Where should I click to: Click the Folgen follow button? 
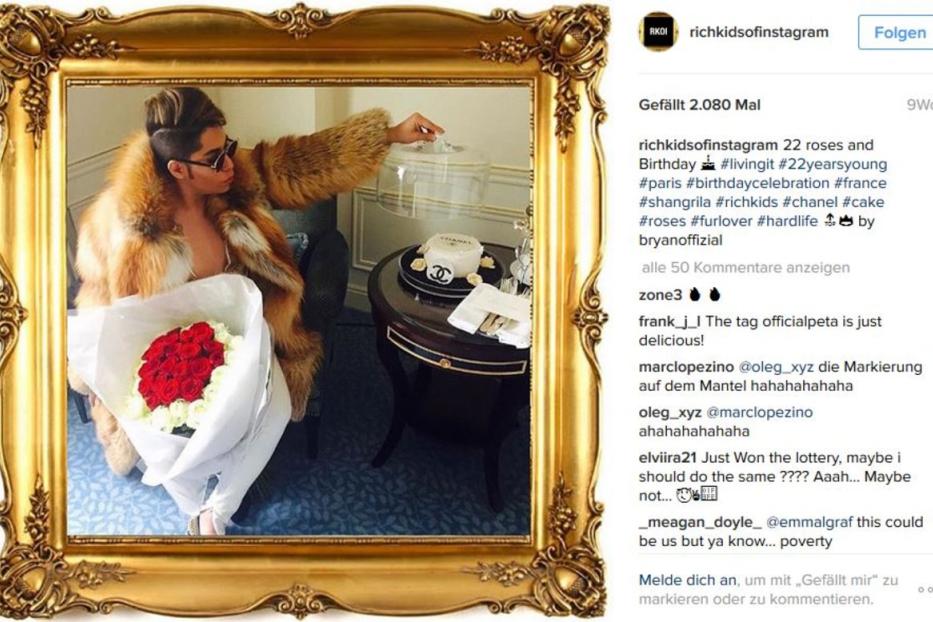point(898,33)
